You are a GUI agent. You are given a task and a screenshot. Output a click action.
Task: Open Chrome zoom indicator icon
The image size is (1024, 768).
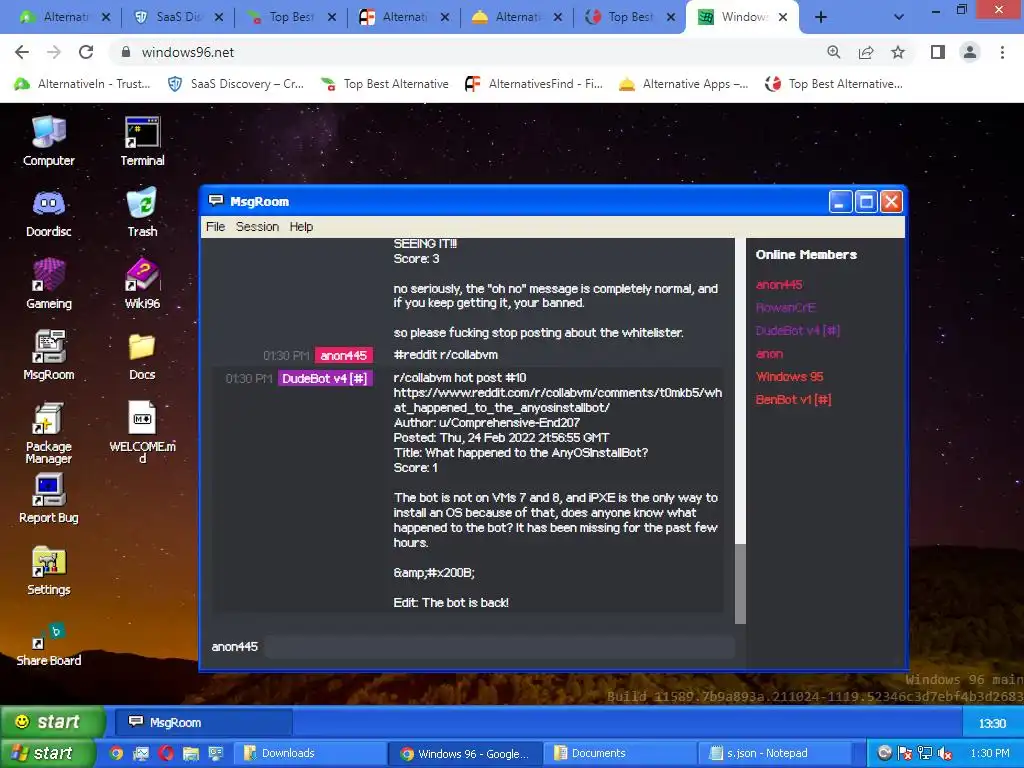(833, 52)
